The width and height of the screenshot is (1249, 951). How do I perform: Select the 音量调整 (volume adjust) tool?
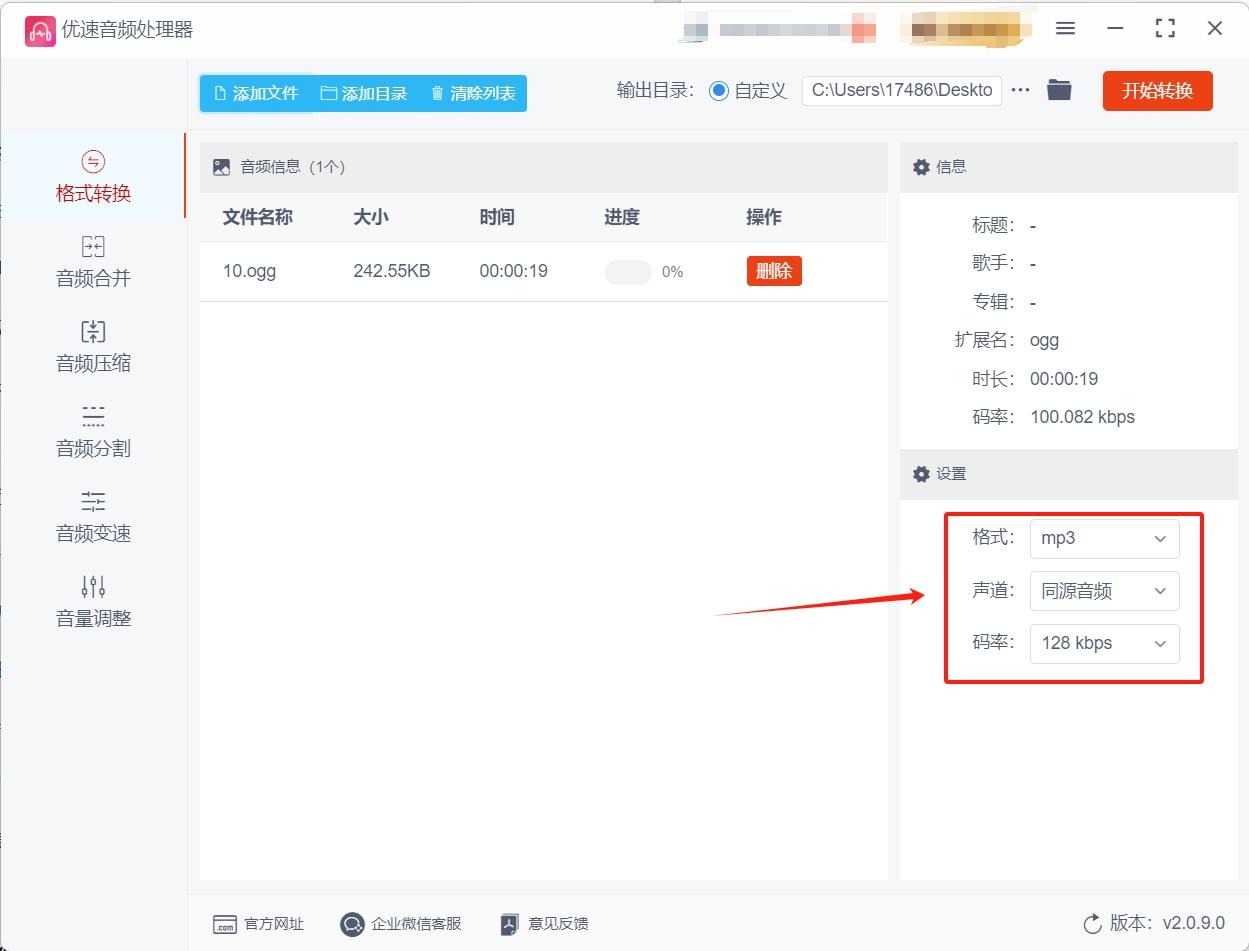coord(92,602)
